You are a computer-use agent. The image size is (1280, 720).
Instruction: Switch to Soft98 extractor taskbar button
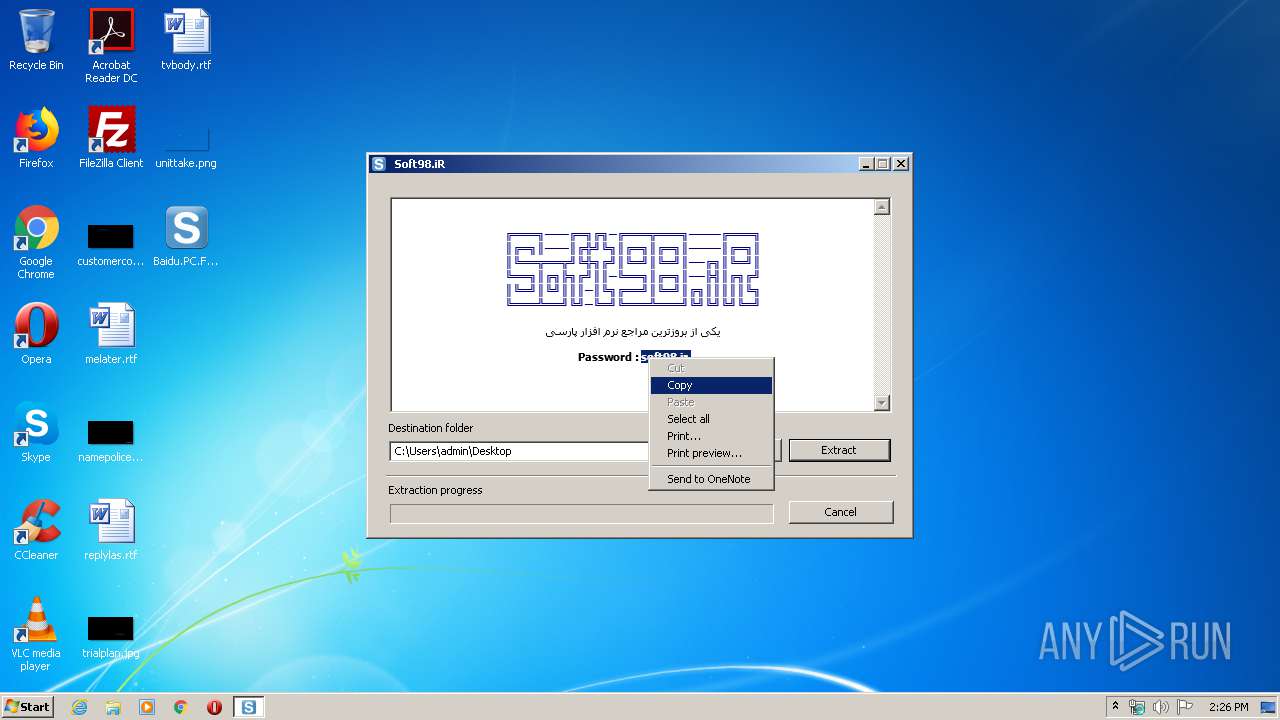coord(248,707)
